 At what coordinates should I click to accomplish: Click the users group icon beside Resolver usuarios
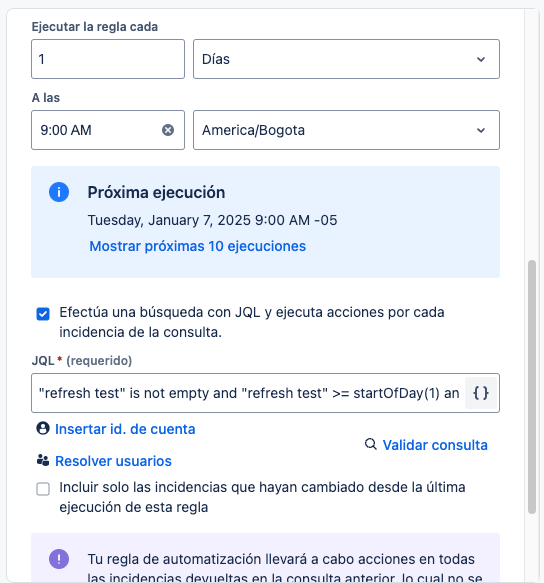[43, 460]
